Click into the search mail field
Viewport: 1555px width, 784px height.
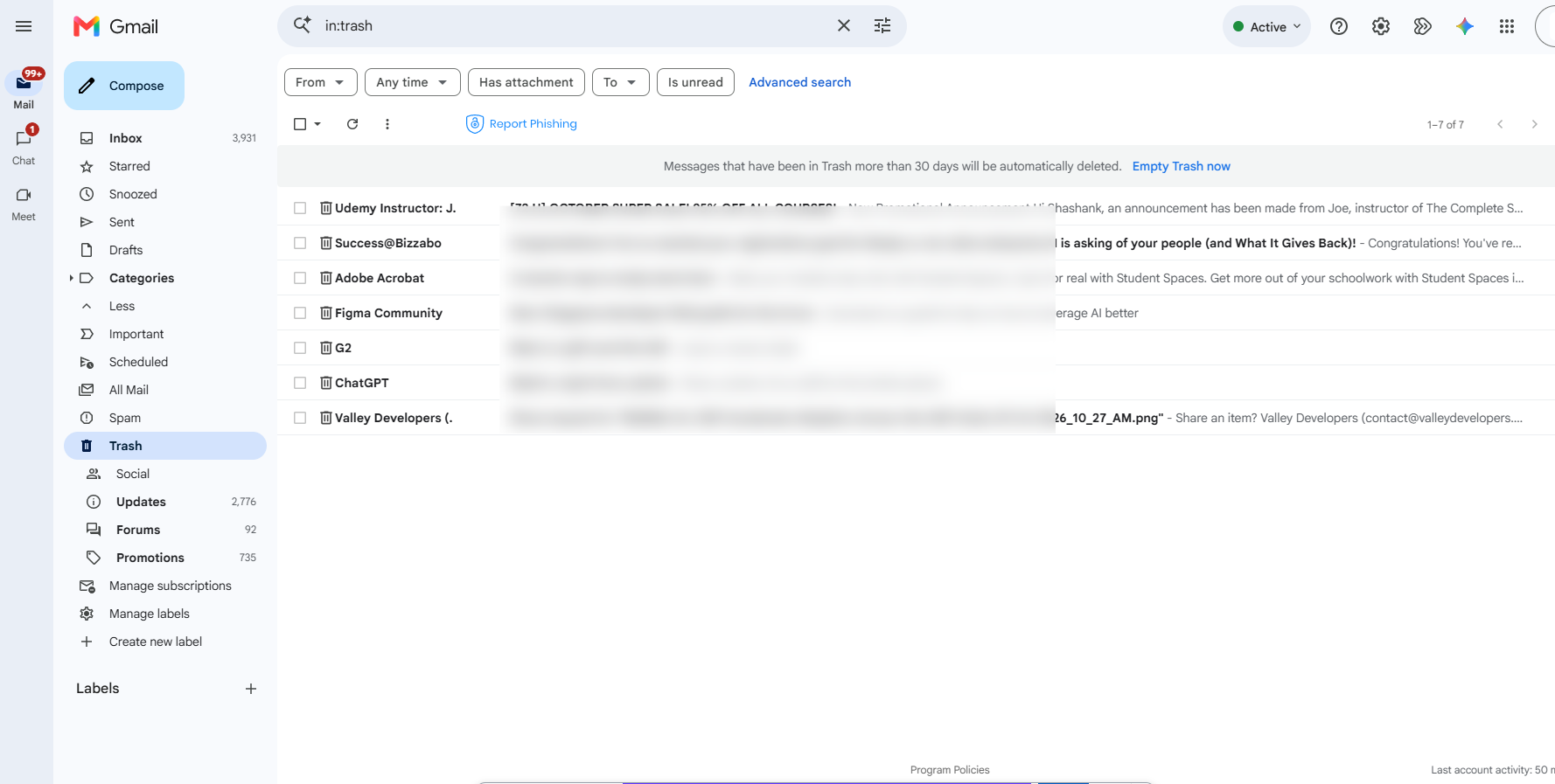tap(573, 26)
